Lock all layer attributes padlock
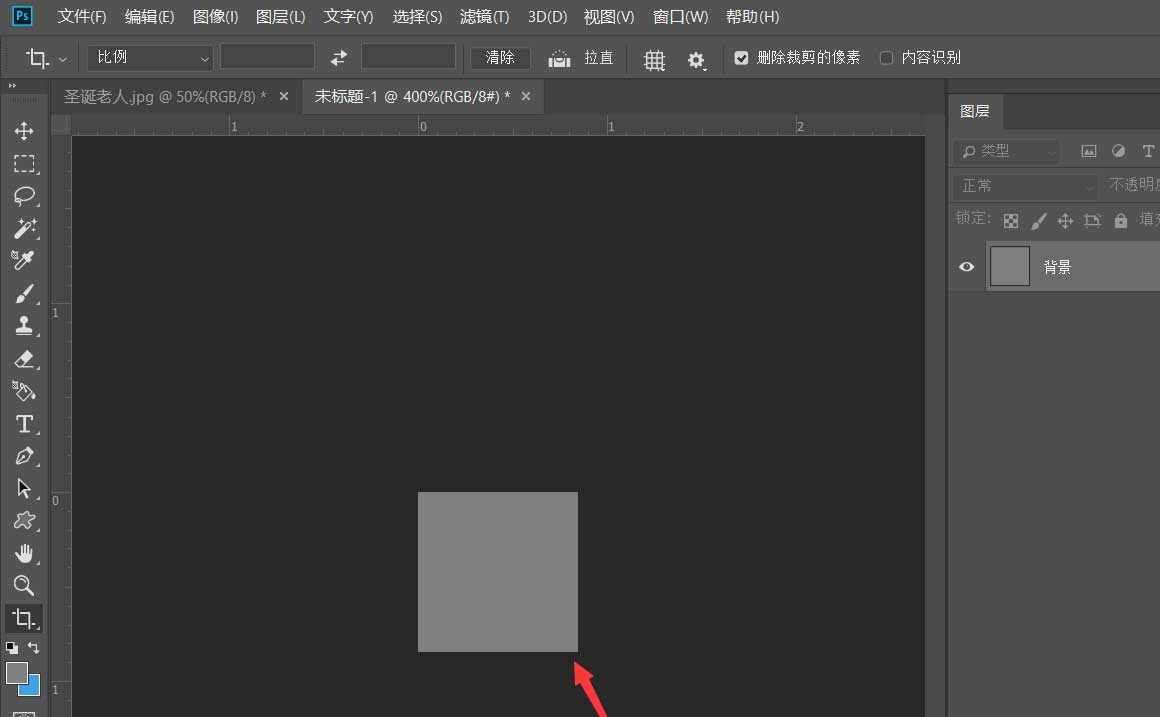 (x=1121, y=221)
